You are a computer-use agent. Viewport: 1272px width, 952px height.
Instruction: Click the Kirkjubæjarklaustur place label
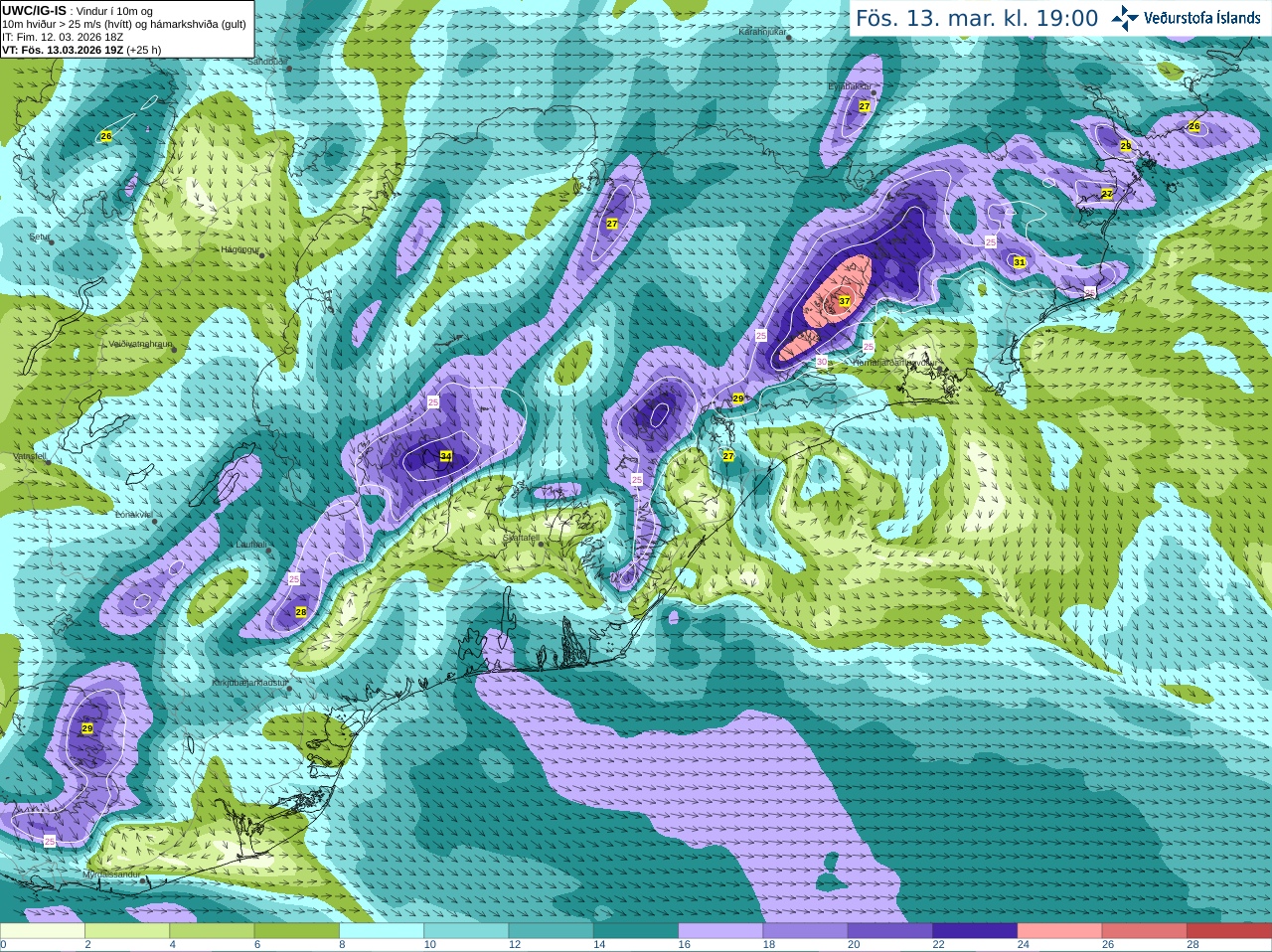[250, 684]
